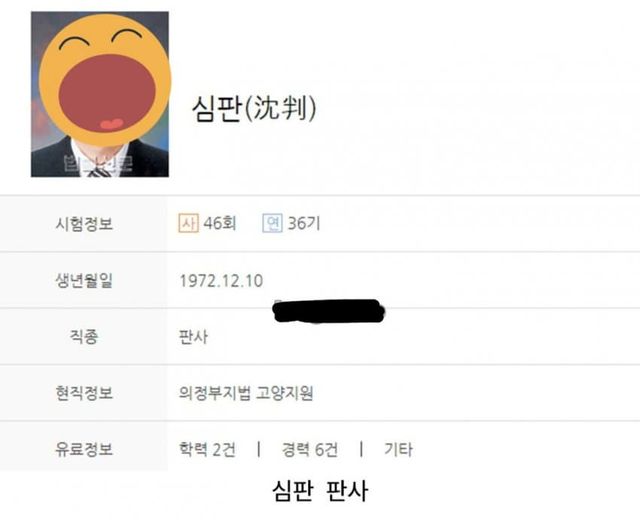Click the name heading 심판(沈判)

(254, 109)
